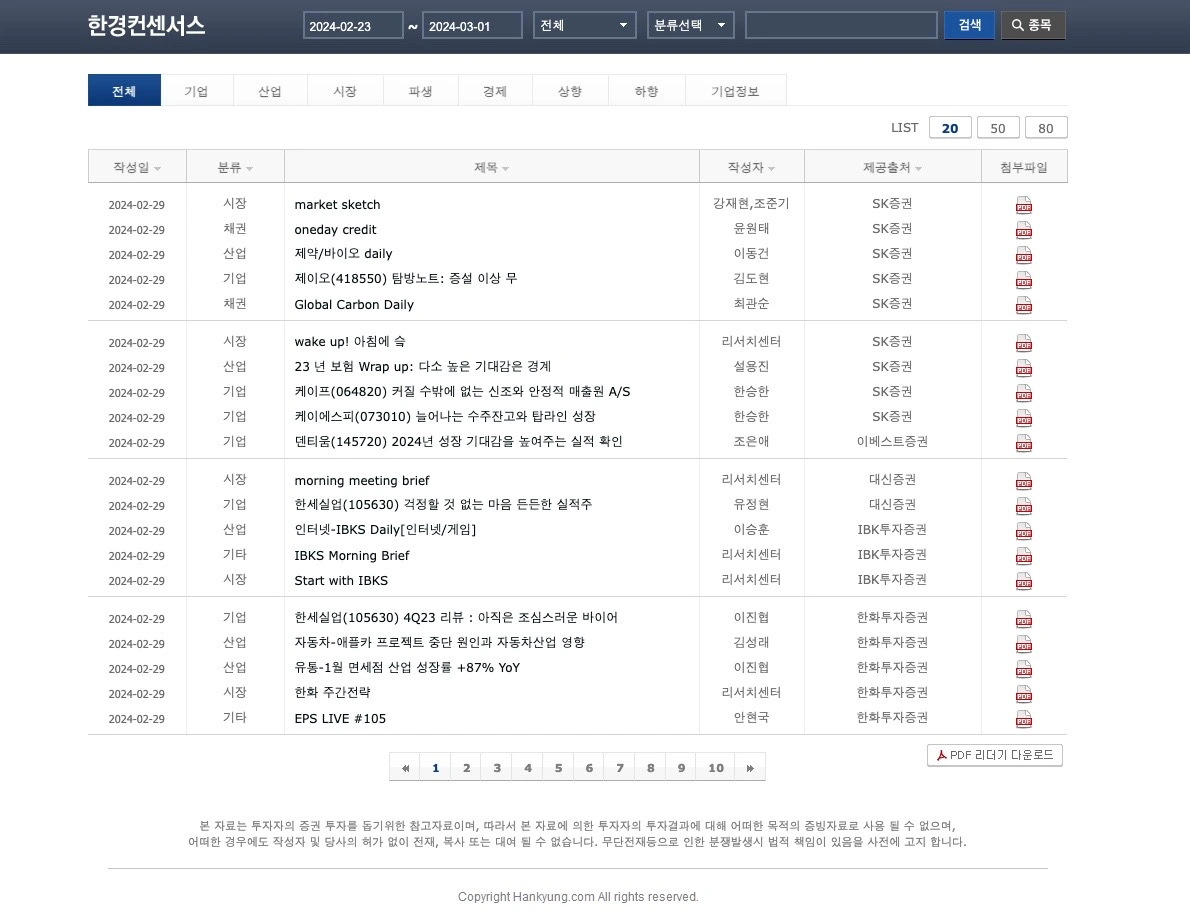This screenshot has height=924, width=1190.
Task: Select list size 50 per page
Action: coord(998,127)
